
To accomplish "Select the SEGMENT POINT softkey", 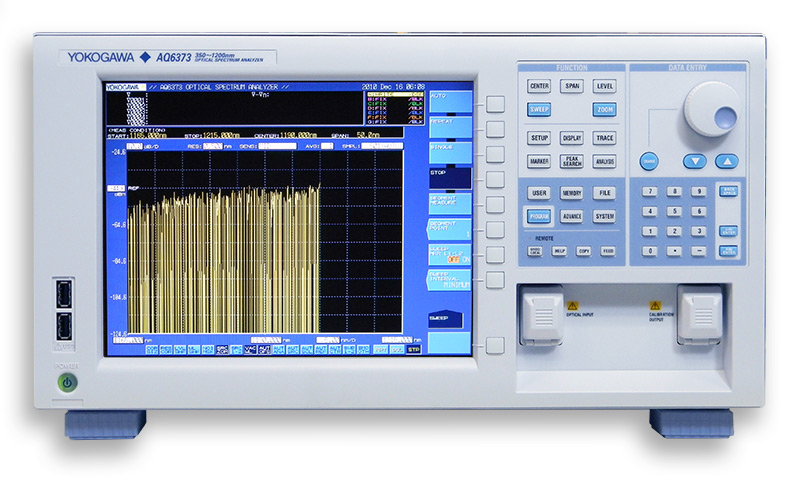I will click(x=449, y=229).
